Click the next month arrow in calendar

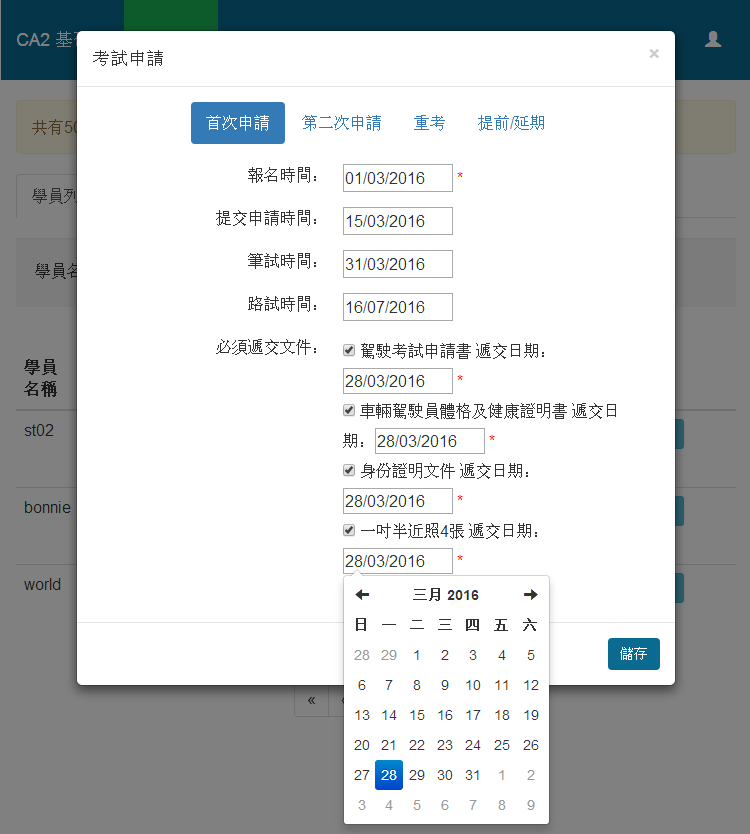(531, 595)
